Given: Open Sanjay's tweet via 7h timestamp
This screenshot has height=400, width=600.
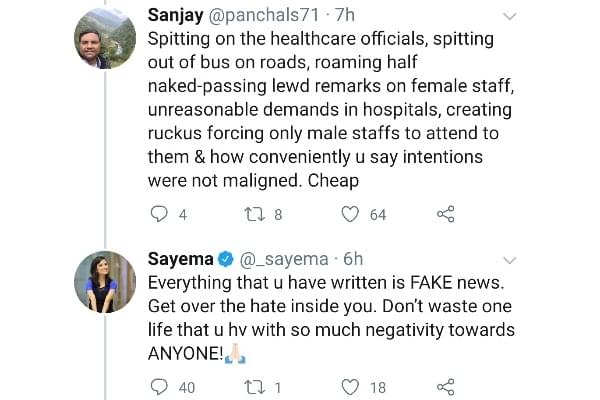Looking at the screenshot, I should (x=345, y=16).
